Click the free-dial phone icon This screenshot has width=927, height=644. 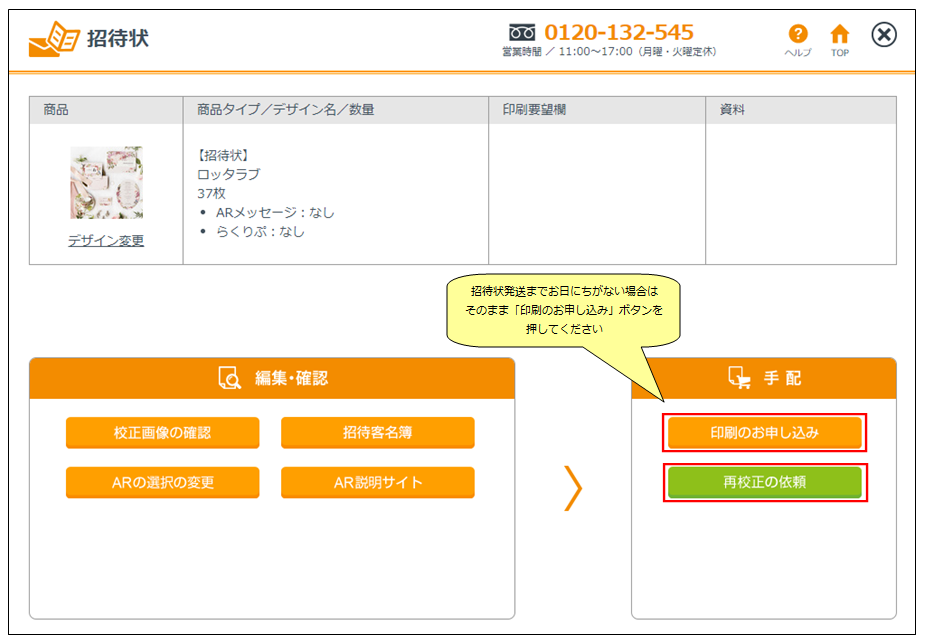(x=523, y=32)
